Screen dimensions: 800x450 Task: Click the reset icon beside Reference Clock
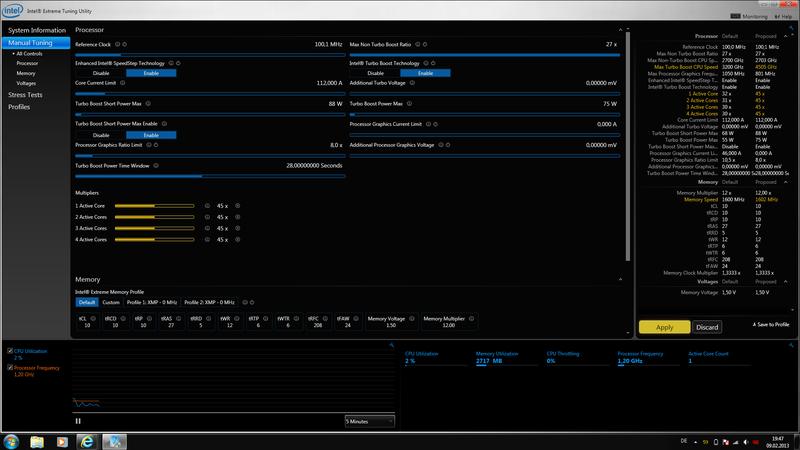[x=124, y=44]
